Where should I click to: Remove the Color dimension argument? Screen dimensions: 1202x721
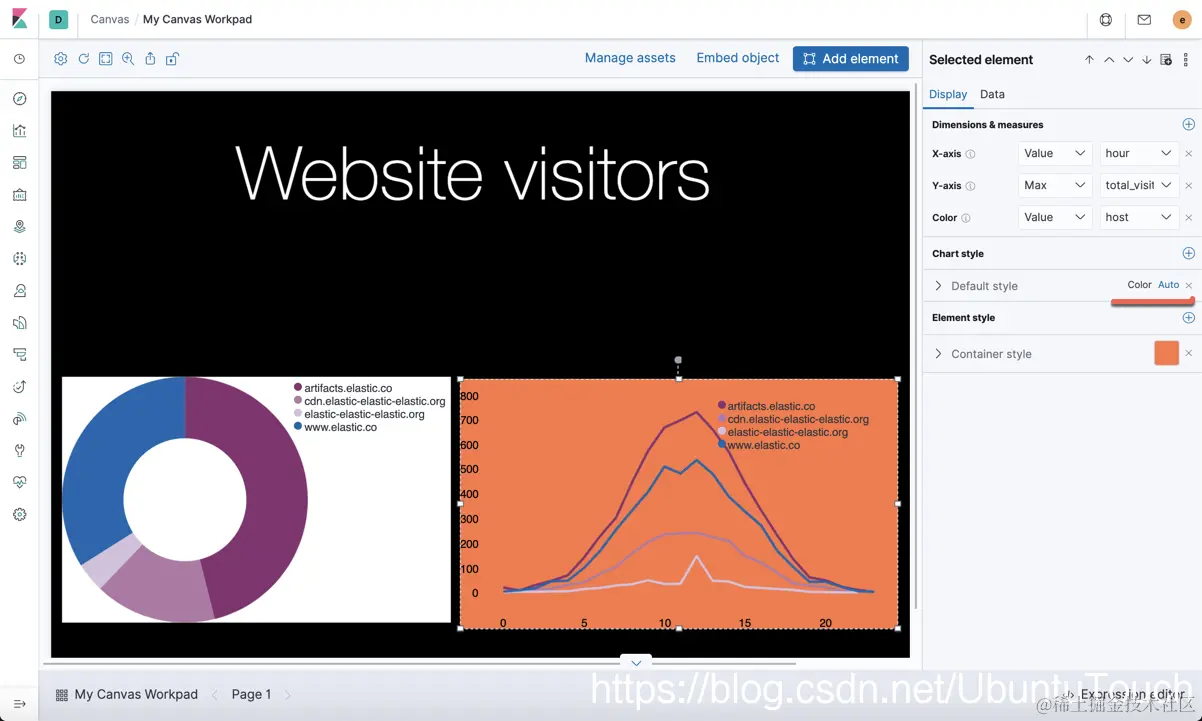[x=1189, y=218]
